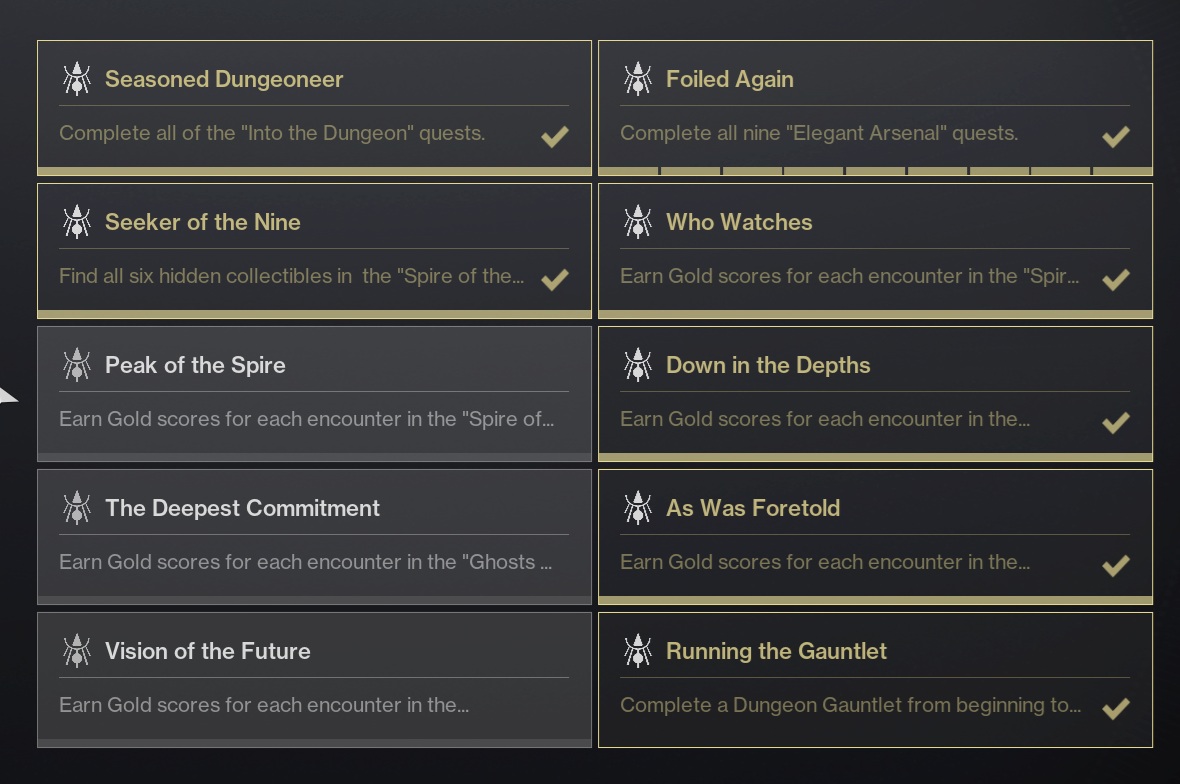The image size is (1180, 784).
Task: Click the Seeker of the Nine emblem icon
Action: point(77,221)
